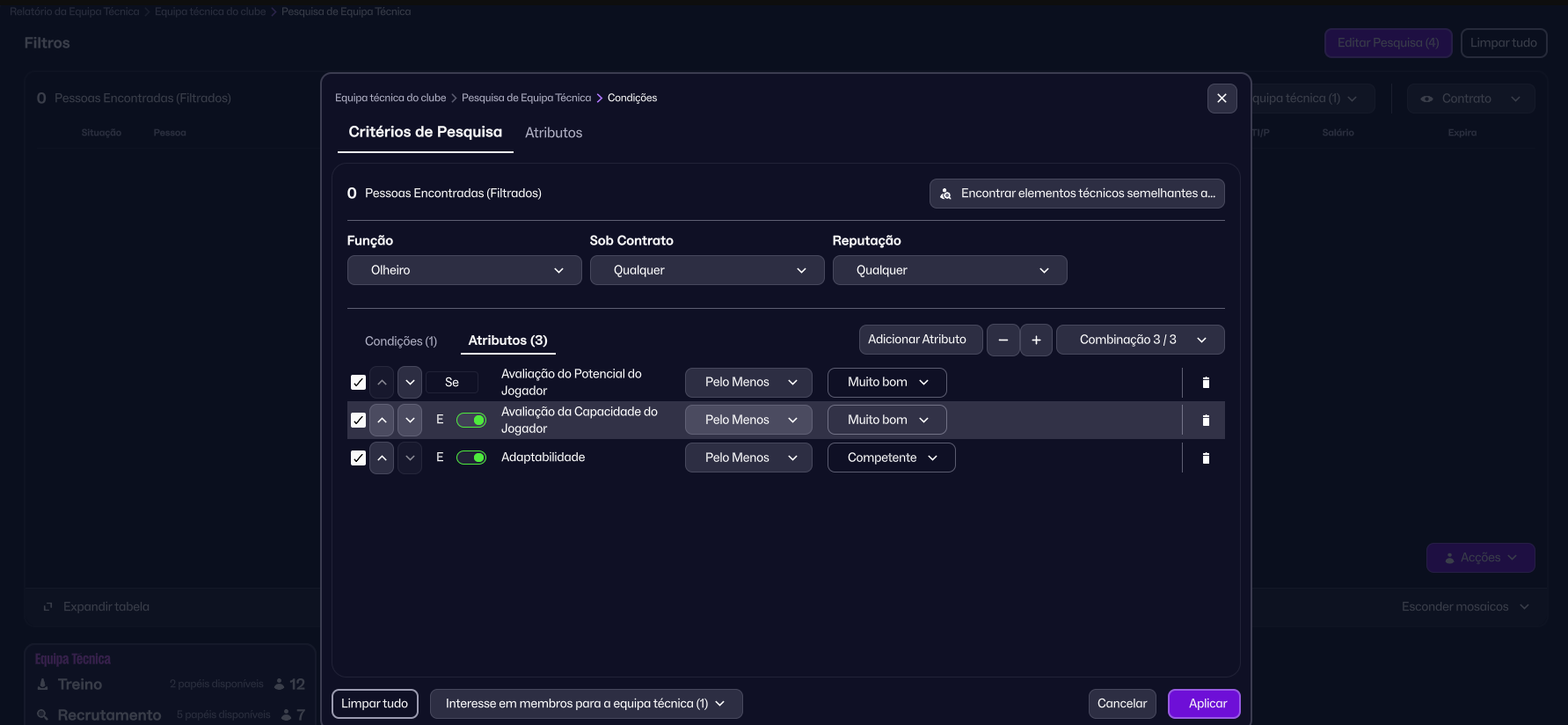The height and width of the screenshot is (725, 1568).
Task: Move Avaliação da Capacidade row down
Action: [410, 421]
